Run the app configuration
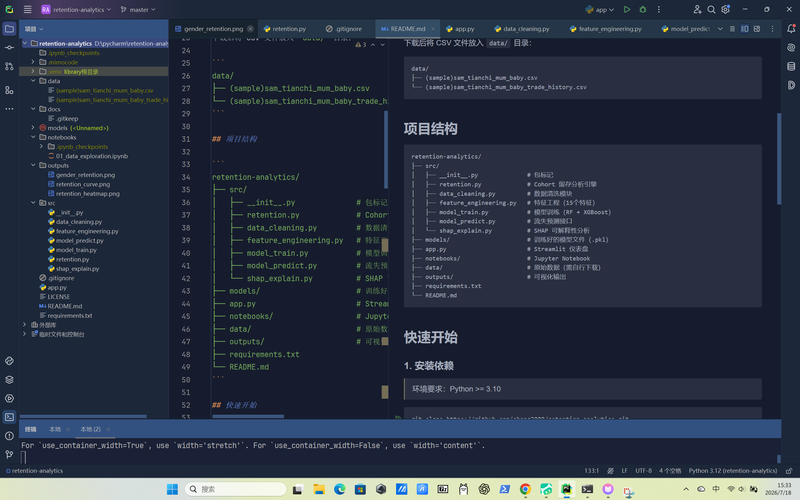This screenshot has height=500, width=800. point(627,9)
